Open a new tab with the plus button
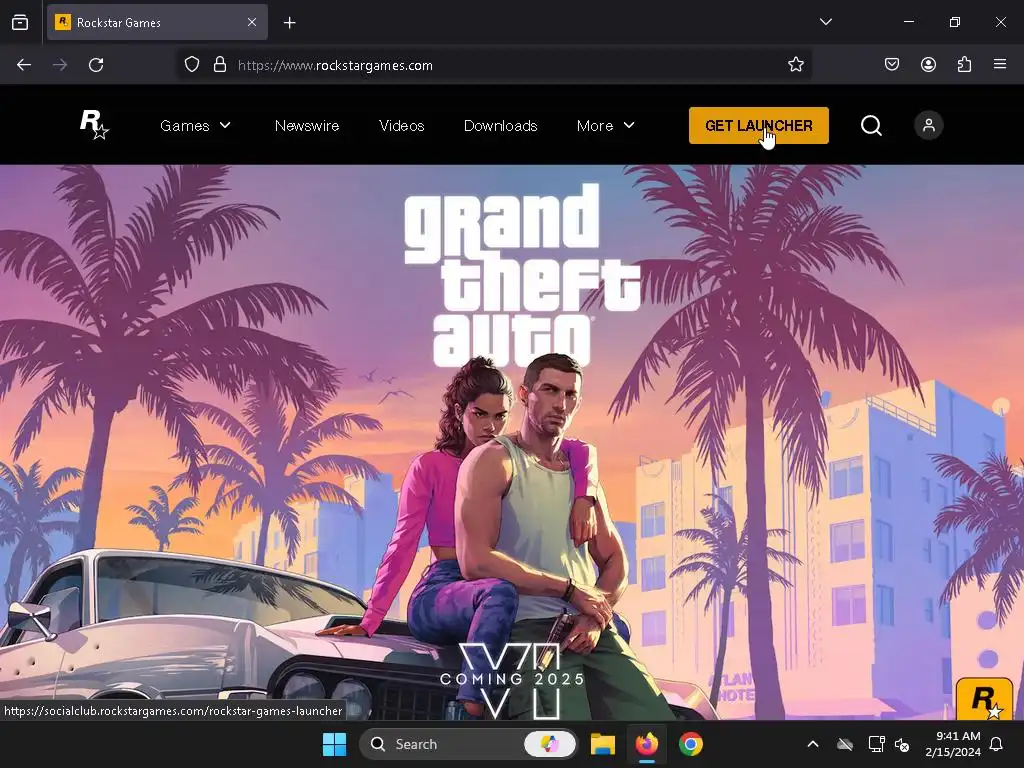 click(289, 23)
